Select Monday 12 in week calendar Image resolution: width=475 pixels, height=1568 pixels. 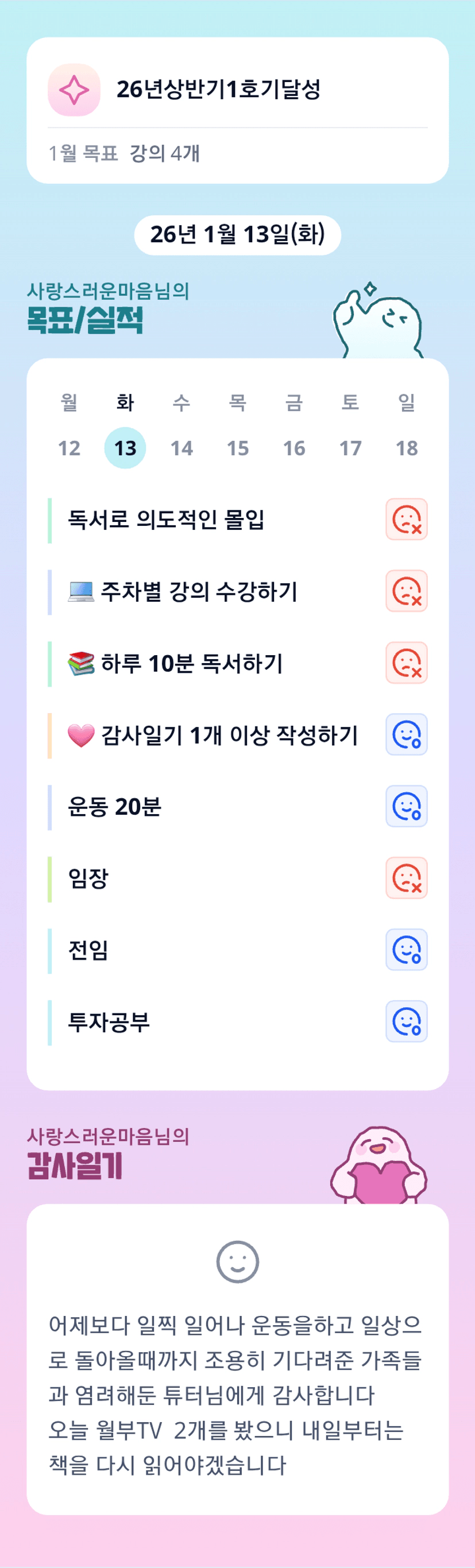pos(69,448)
